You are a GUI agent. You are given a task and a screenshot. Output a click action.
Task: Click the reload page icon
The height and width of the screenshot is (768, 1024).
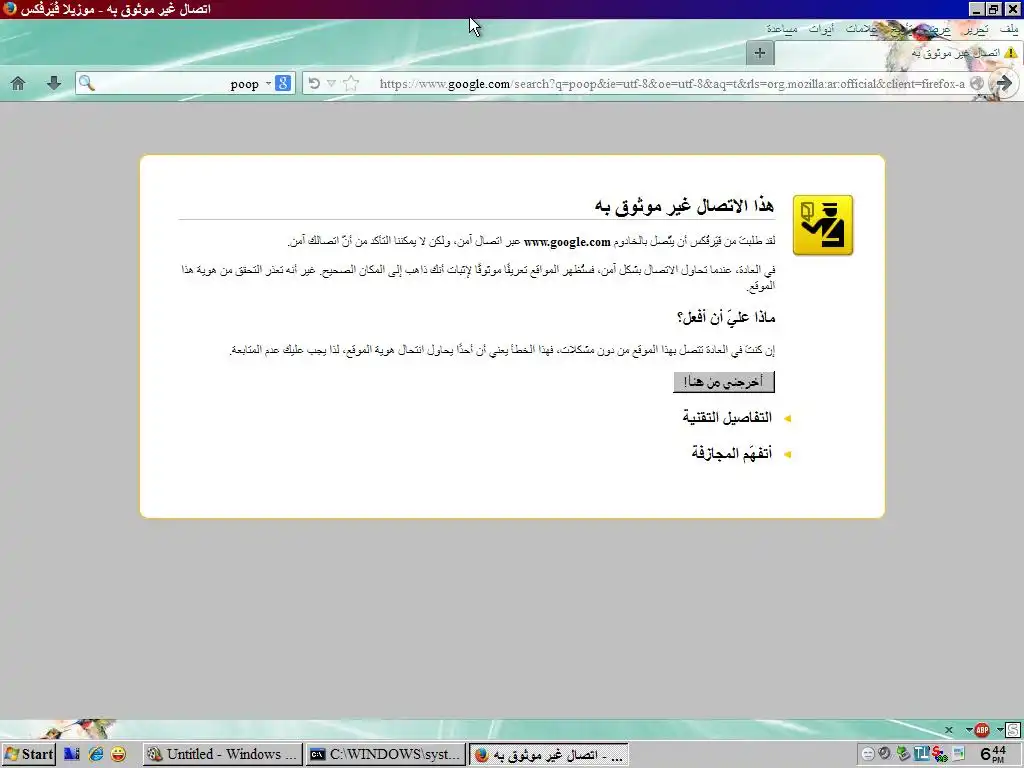[x=314, y=84]
